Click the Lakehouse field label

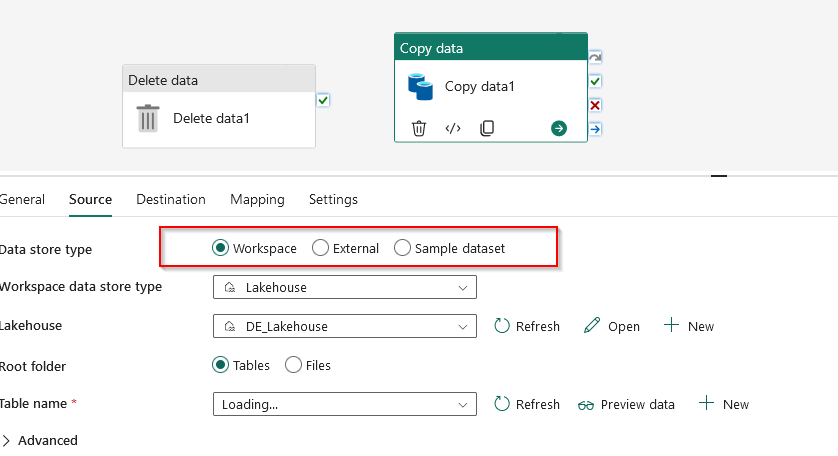[x=30, y=326]
